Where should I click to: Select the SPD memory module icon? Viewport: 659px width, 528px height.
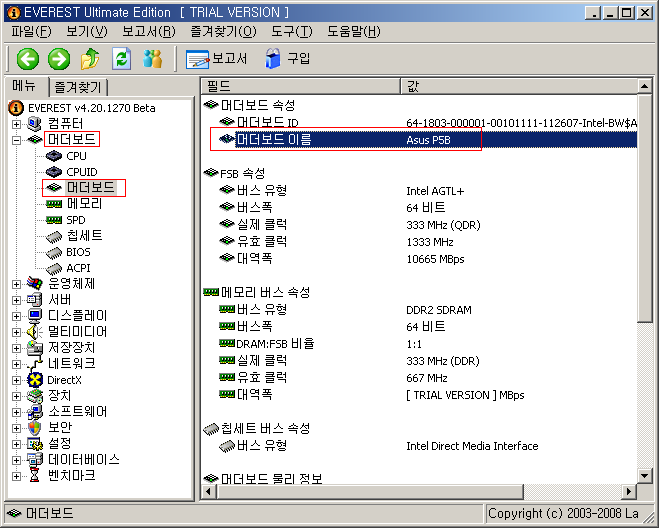(x=54, y=220)
